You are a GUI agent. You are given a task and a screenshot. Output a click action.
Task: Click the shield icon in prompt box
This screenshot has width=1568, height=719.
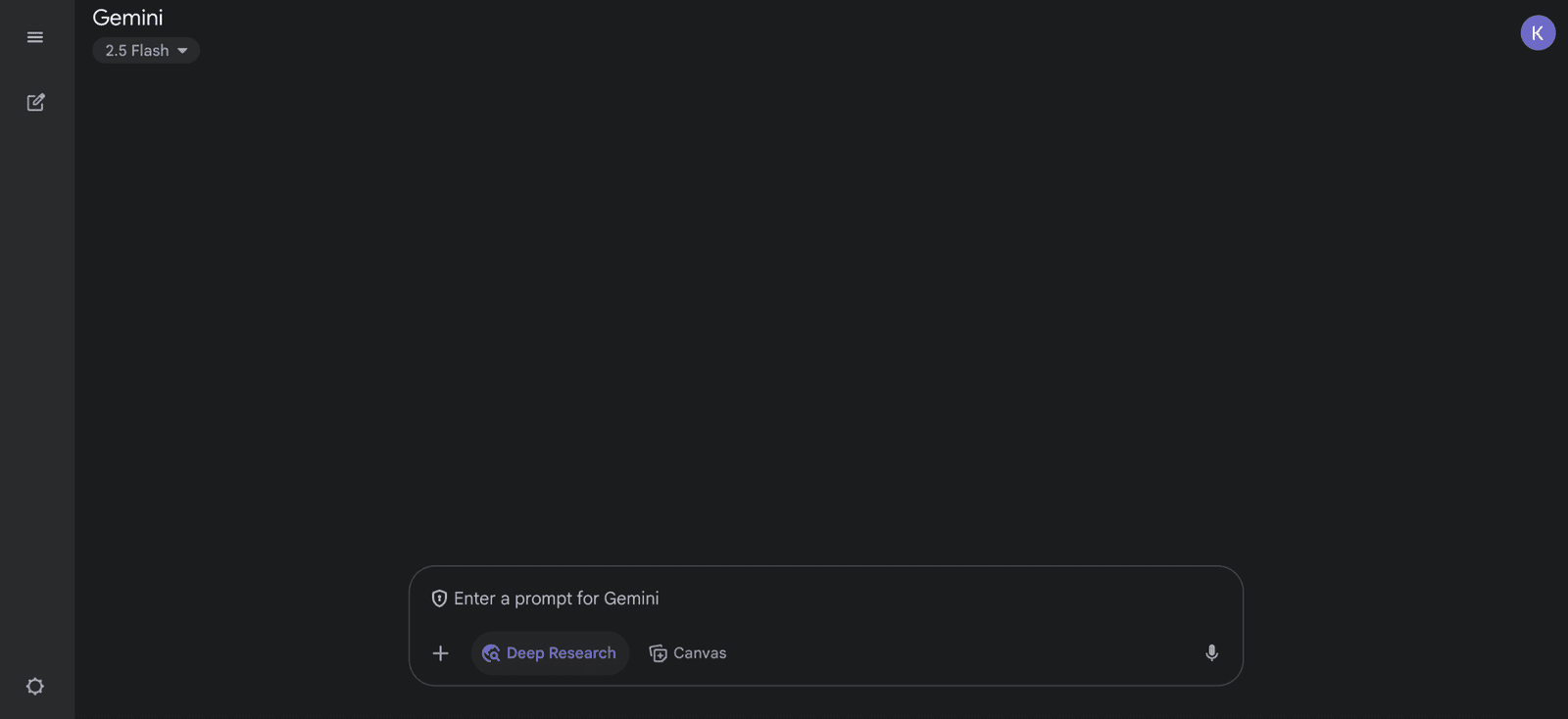tap(439, 598)
